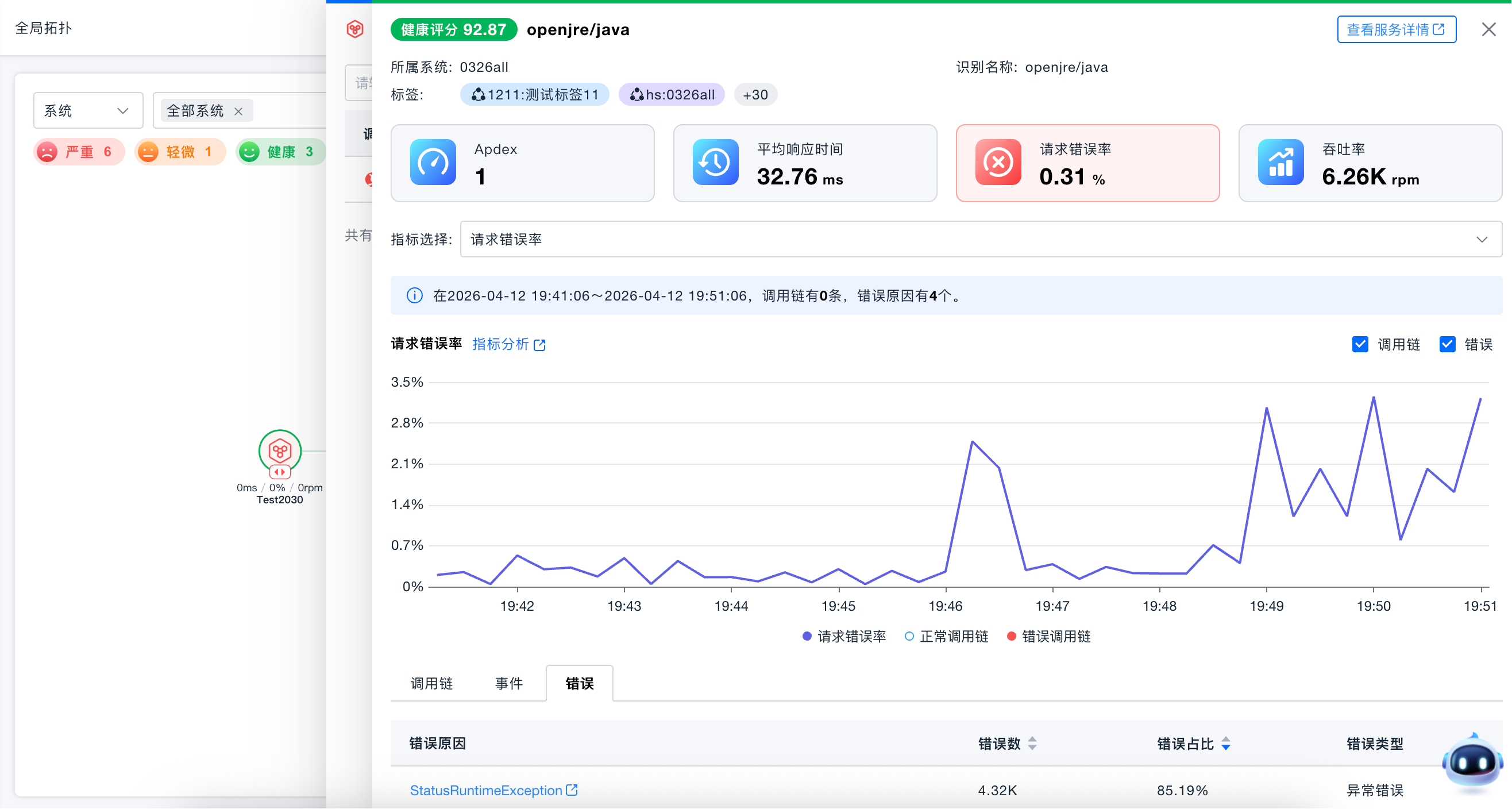1512x809 pixels.
Task: Filter by 严重 6 status
Action: tap(79, 152)
